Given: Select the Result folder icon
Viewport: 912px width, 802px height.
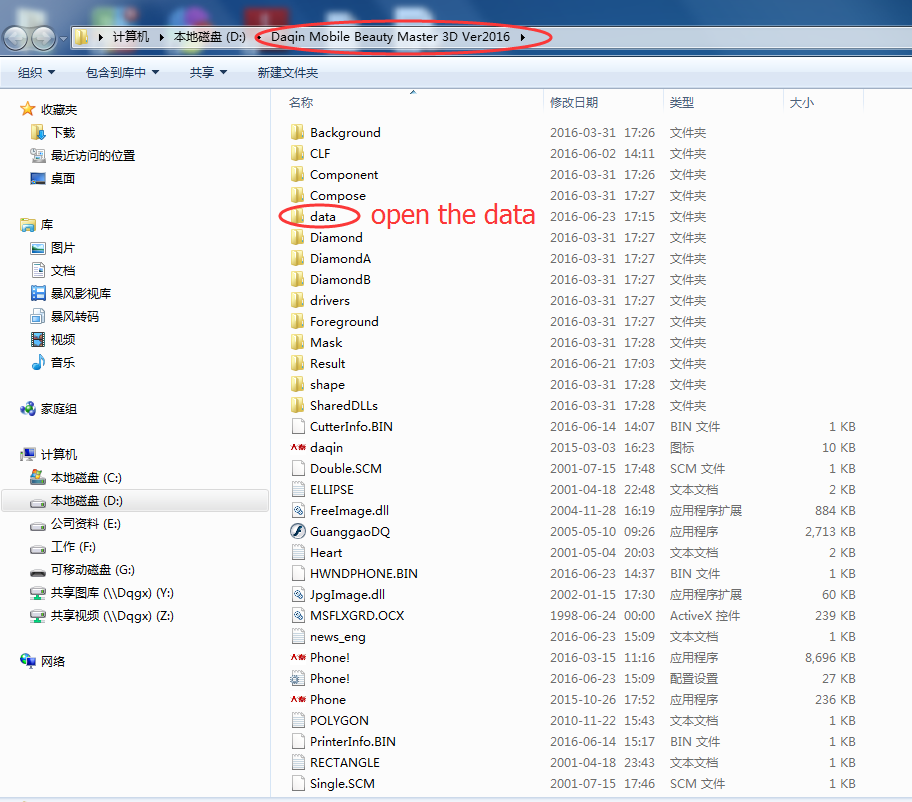Looking at the screenshot, I should pos(297,363).
